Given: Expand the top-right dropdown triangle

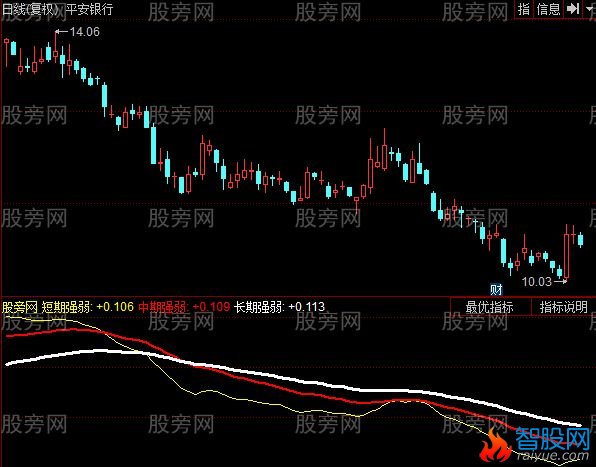Looking at the screenshot, I should tap(590, 9).
